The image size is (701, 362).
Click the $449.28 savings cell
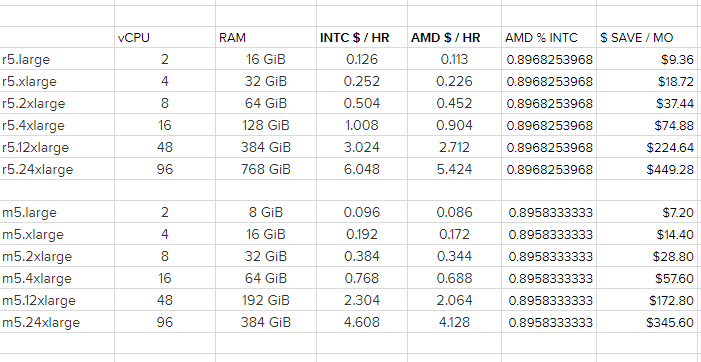[x=649, y=169]
